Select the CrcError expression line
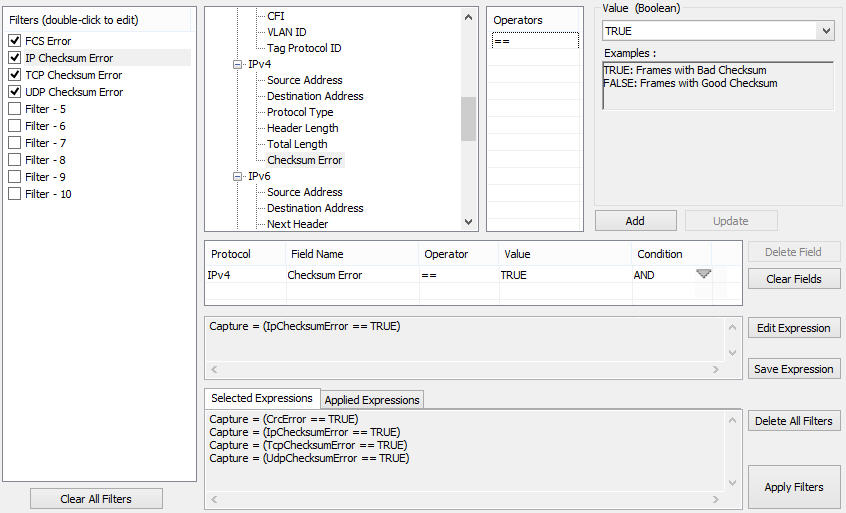The width and height of the screenshot is (846, 513). [284, 419]
